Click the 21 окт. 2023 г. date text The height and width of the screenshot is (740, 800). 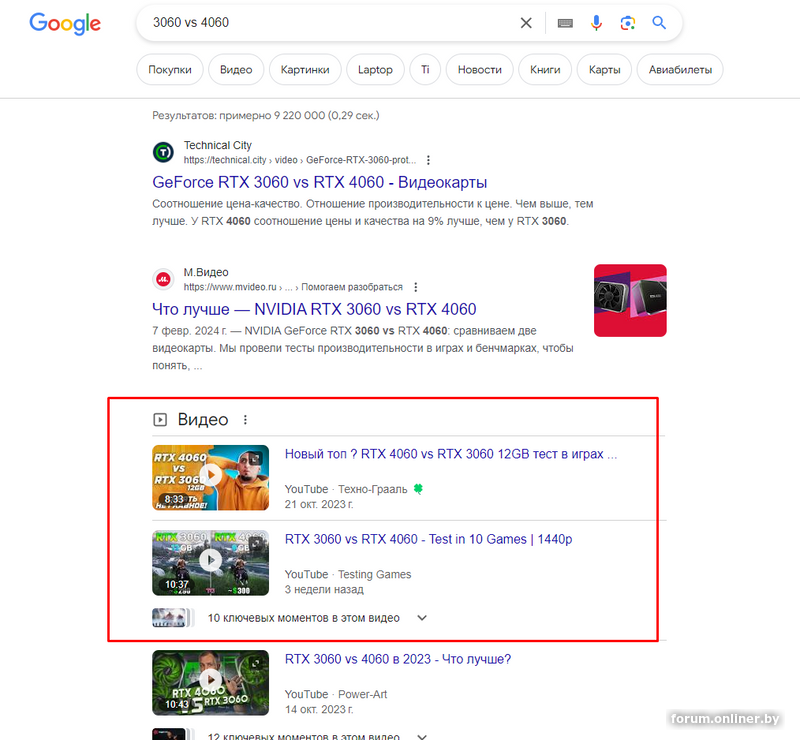coord(319,505)
